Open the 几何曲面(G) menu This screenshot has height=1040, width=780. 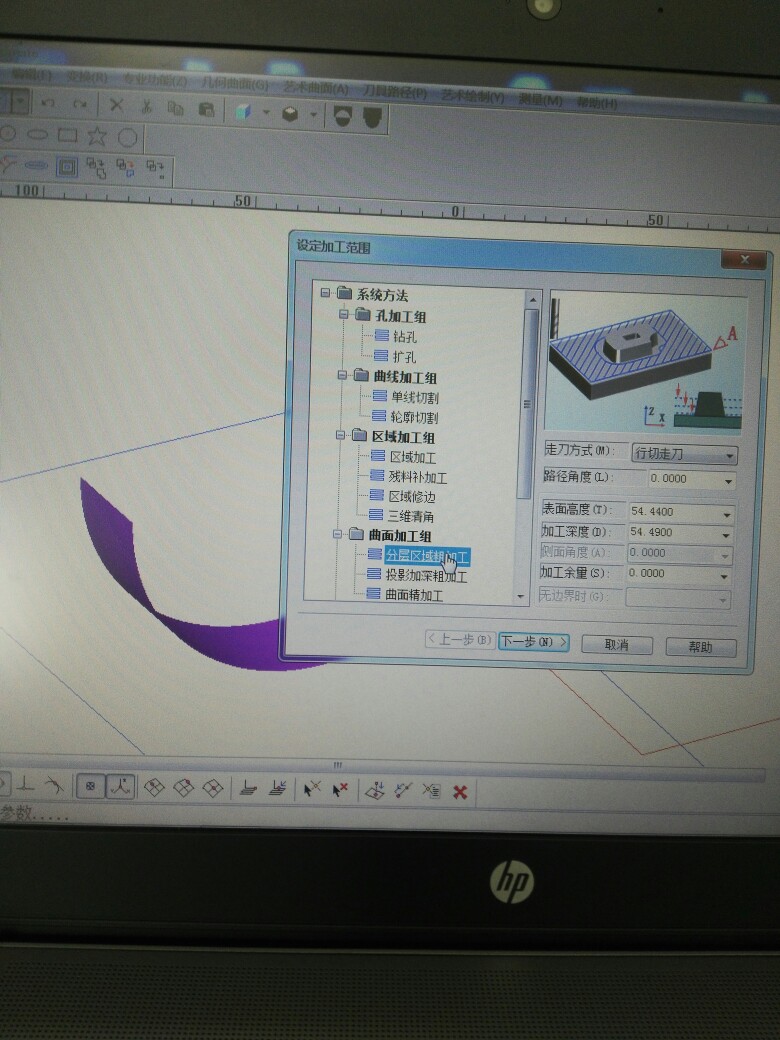pos(234,84)
